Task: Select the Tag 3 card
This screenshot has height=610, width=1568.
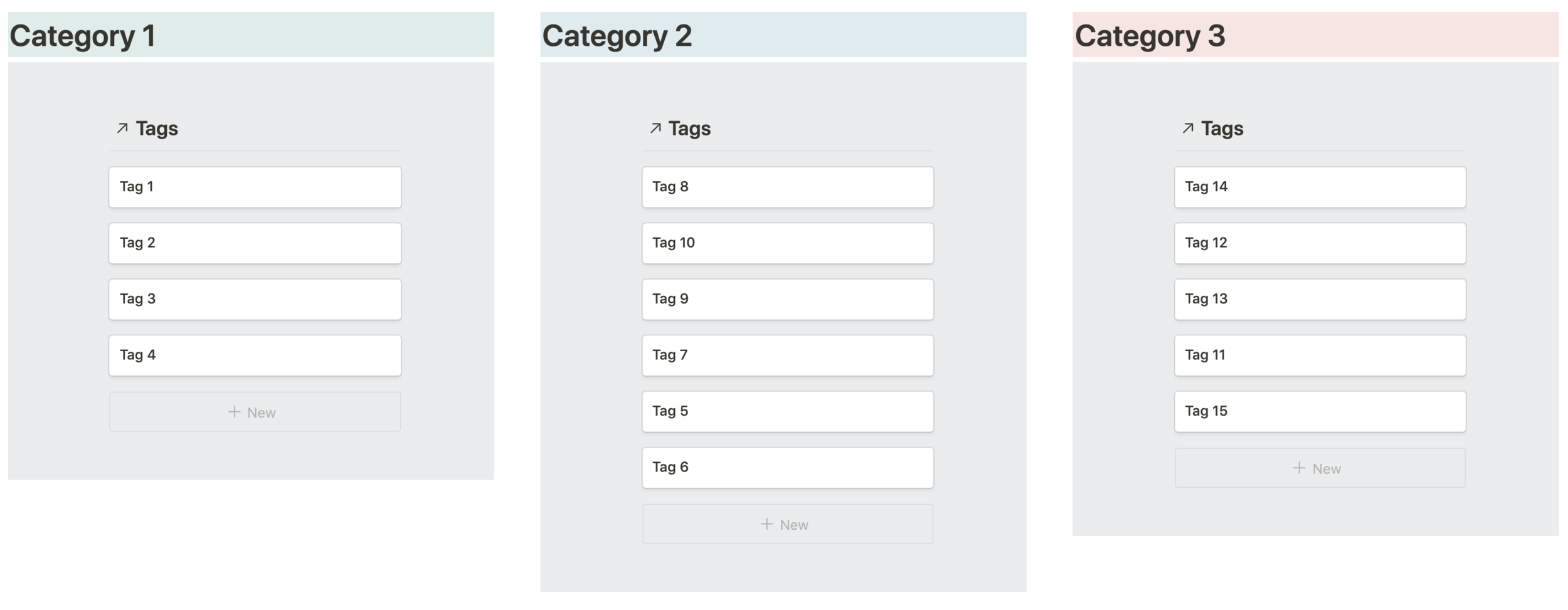Action: click(255, 300)
